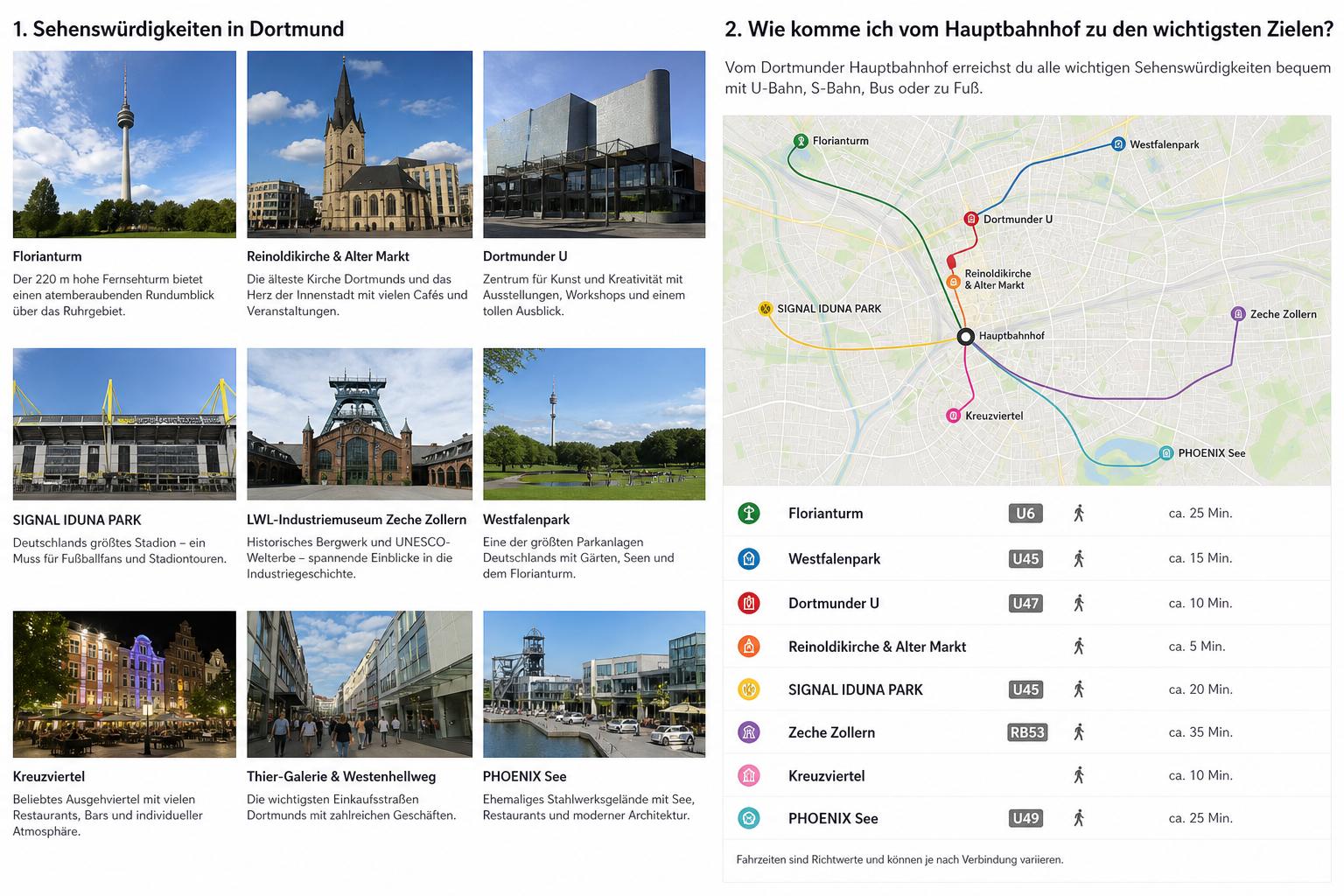
Task: Click 'Florianturm' title under the tower photo
Action: [x=47, y=256]
